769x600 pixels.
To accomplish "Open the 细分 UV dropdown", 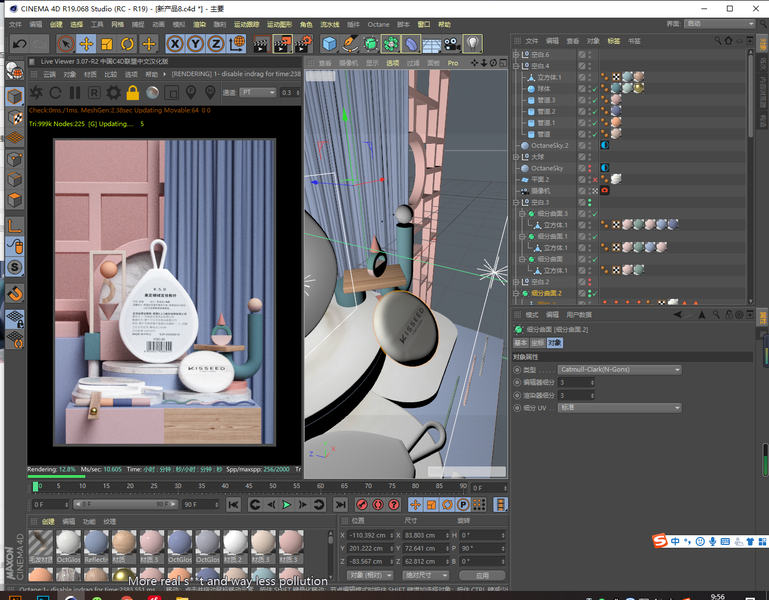I will coord(619,408).
